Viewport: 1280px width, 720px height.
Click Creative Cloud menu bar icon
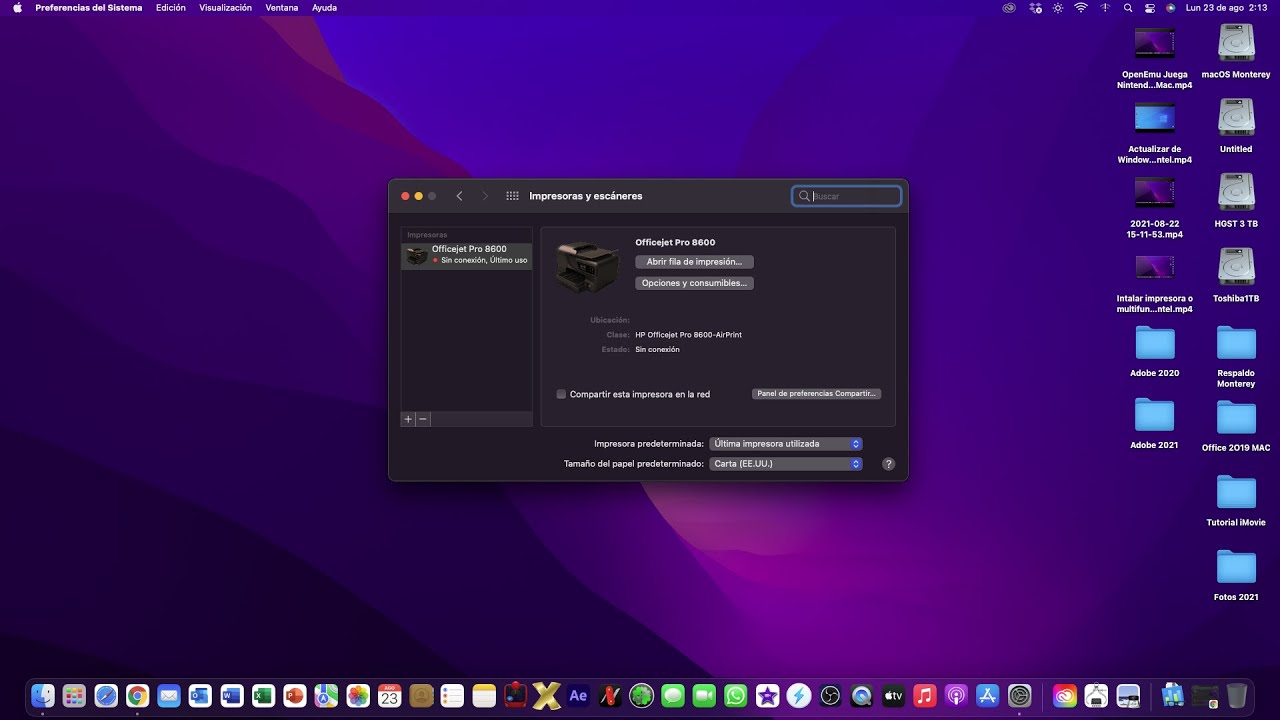point(1009,7)
